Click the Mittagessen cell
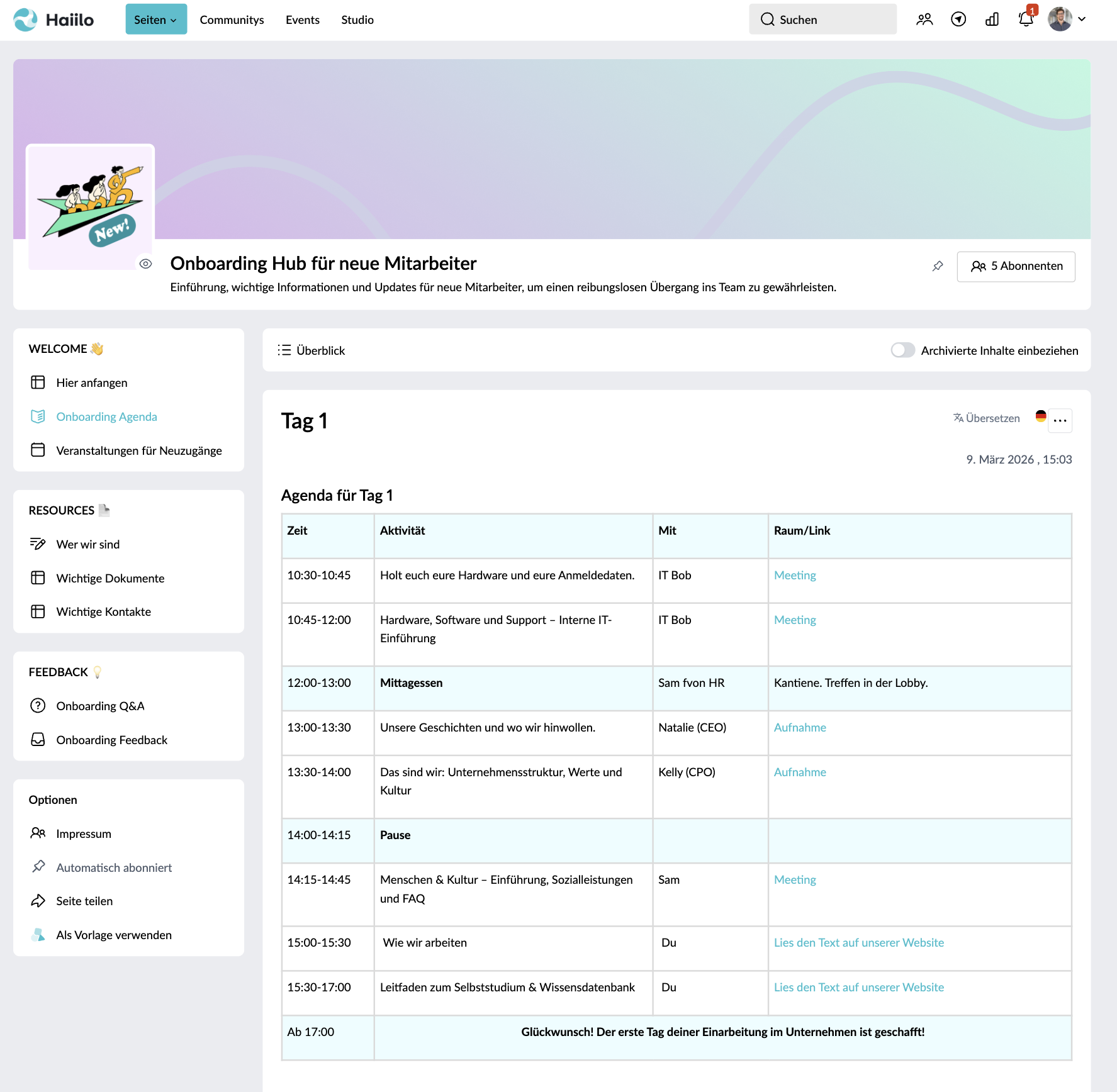The width and height of the screenshot is (1117, 1092). (513, 688)
